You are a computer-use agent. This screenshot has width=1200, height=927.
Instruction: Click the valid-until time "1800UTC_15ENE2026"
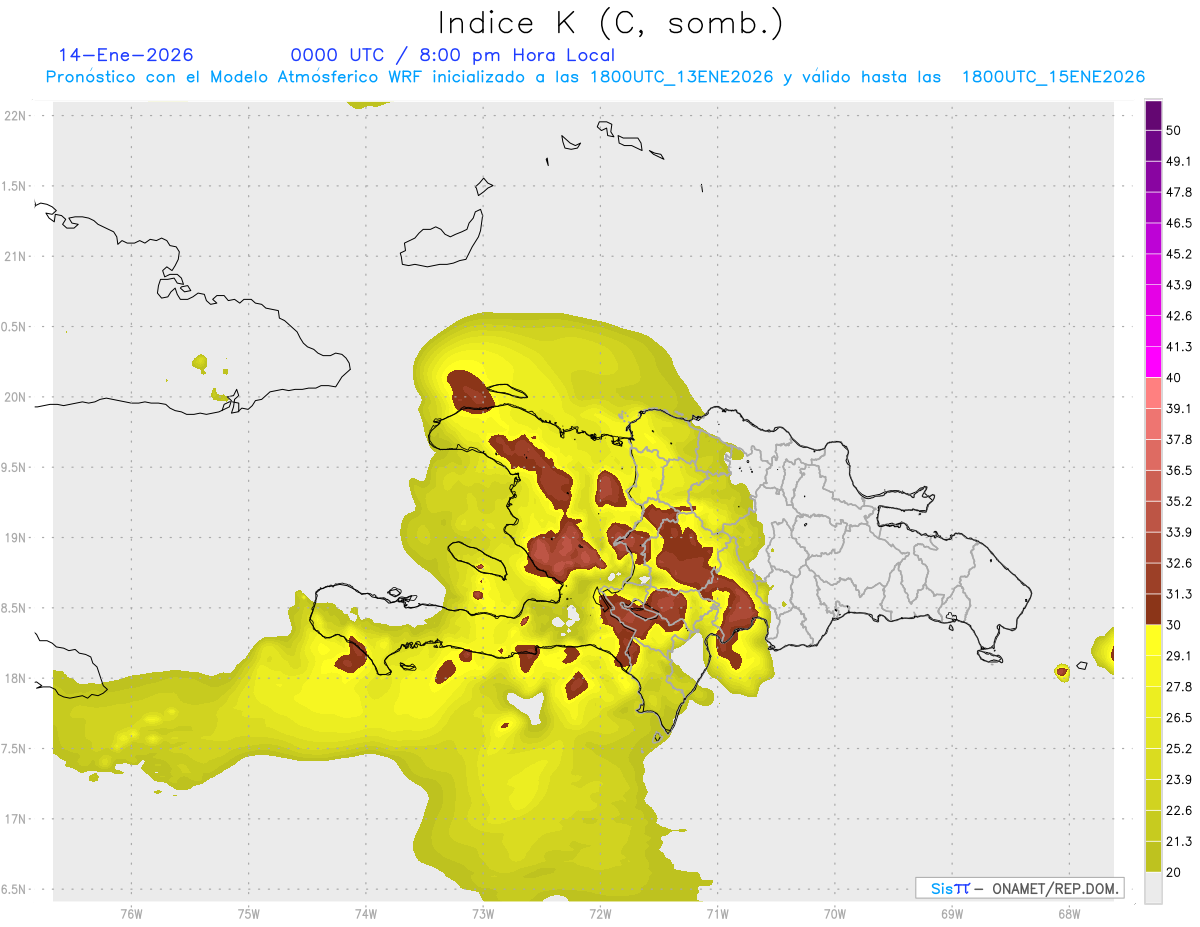tap(1053, 77)
